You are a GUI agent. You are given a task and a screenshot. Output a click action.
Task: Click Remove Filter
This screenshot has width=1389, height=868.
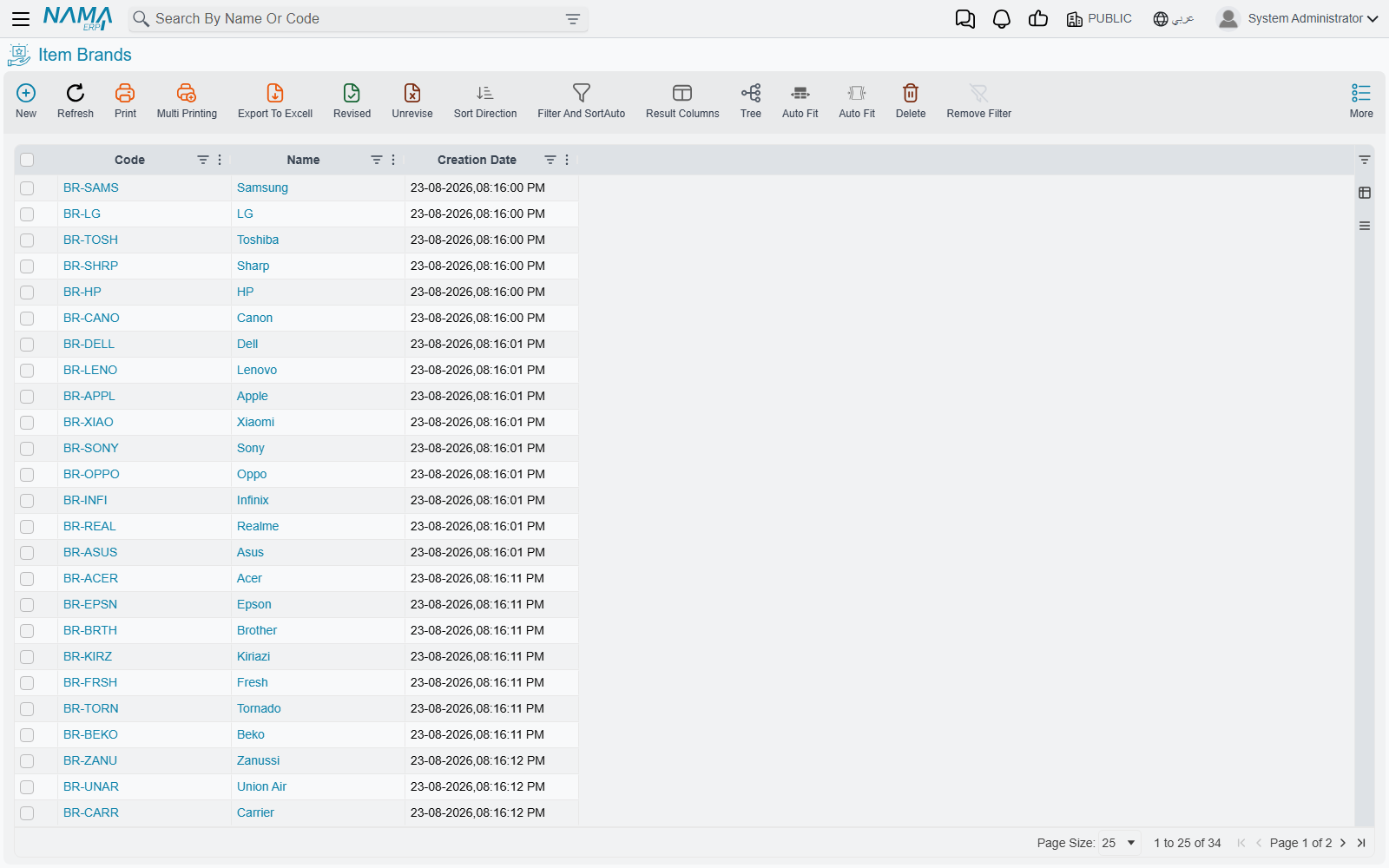(x=979, y=101)
